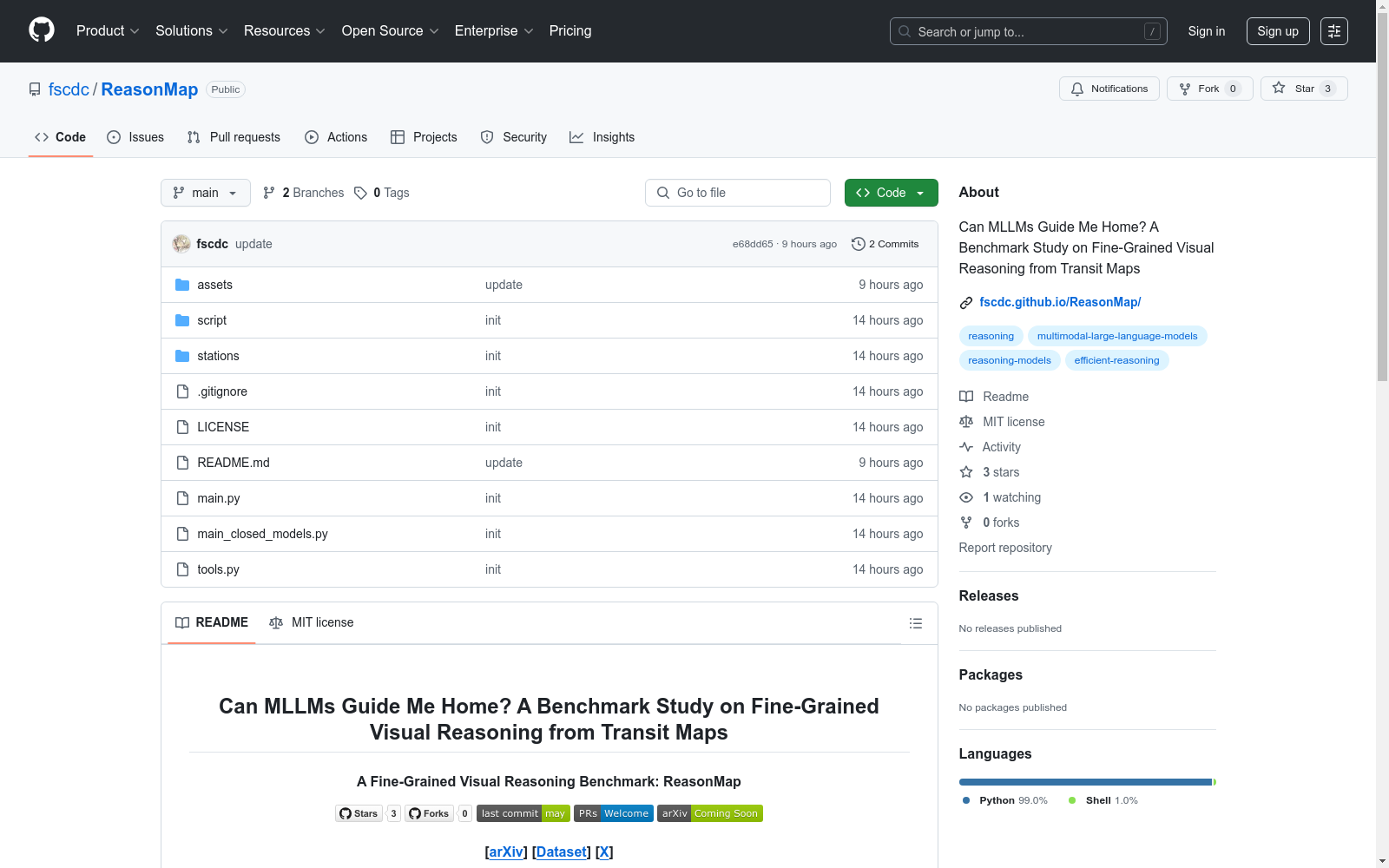Click the repository icon beside fscdc
Image resolution: width=1389 pixels, height=868 pixels.
click(35, 89)
